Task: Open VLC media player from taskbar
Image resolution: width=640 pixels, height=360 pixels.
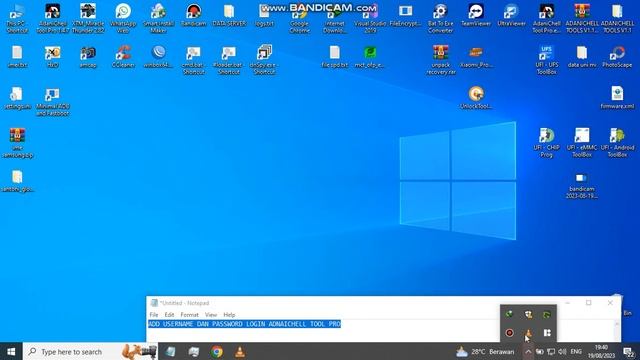Action: [x=240, y=351]
